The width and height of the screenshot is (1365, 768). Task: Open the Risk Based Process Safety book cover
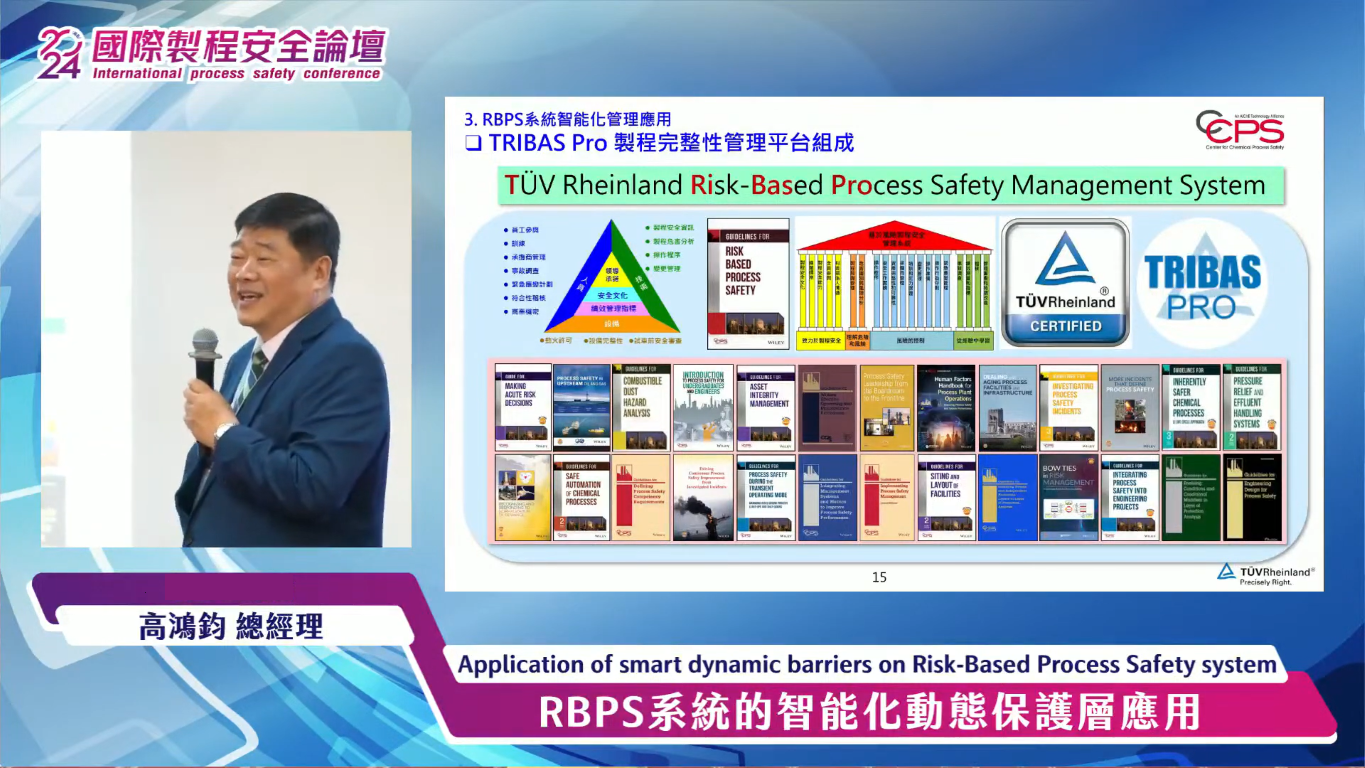point(748,284)
